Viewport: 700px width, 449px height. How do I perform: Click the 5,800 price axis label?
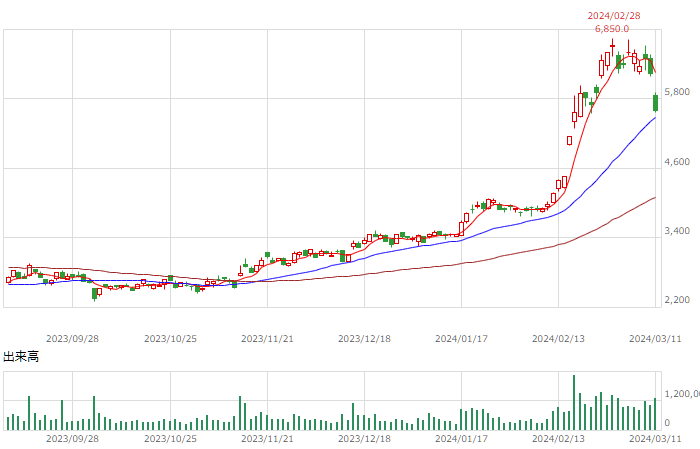[677, 91]
